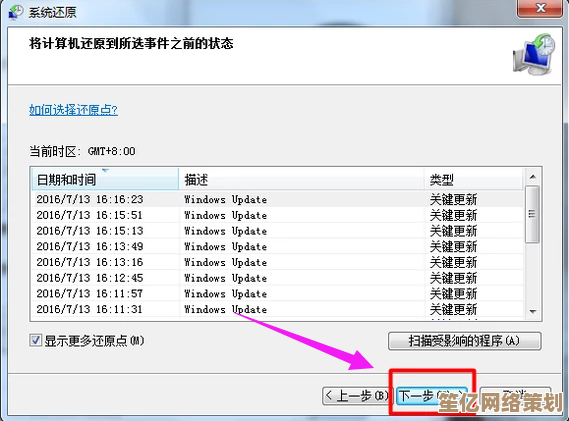
Task: Select the restore point at 16:11:31
Action: tap(278, 309)
